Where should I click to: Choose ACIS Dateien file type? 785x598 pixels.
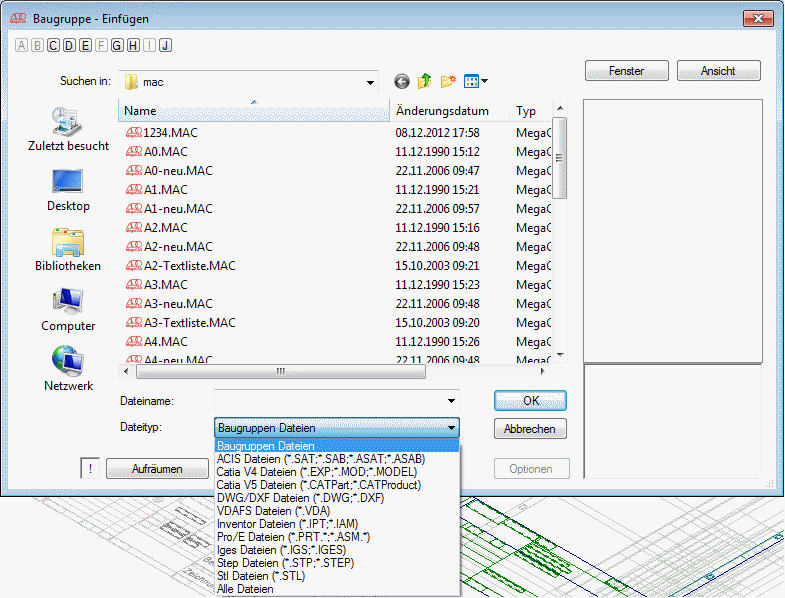pos(337,459)
